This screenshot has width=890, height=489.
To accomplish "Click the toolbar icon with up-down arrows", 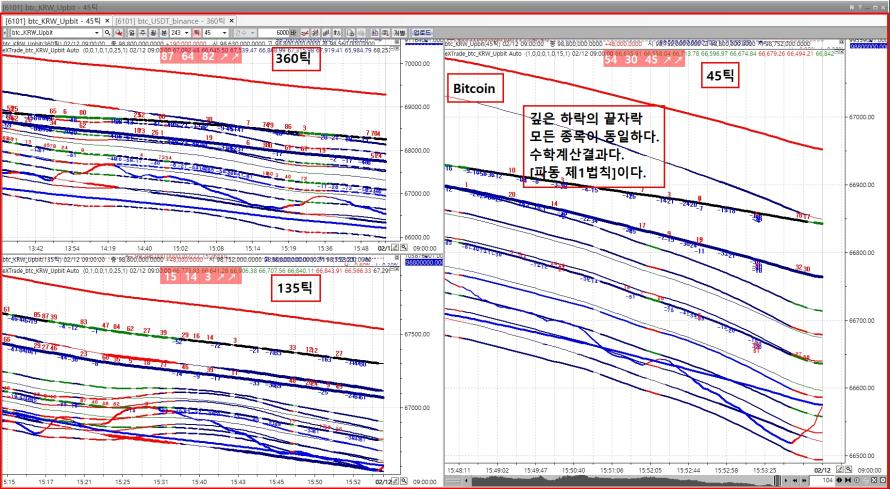I will click(337, 33).
